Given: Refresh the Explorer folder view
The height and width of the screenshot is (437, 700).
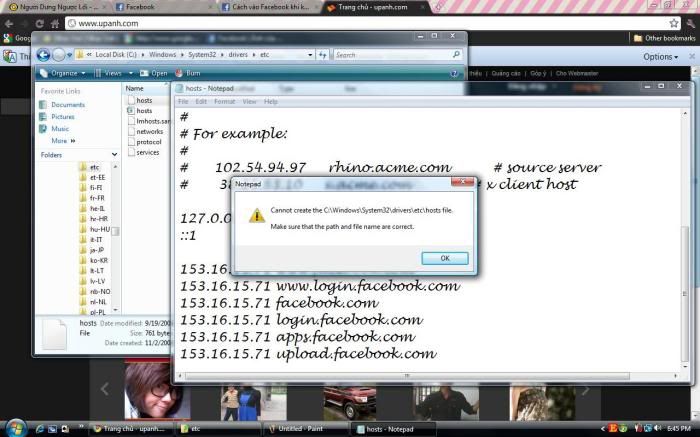Looking at the screenshot, I should [322, 55].
